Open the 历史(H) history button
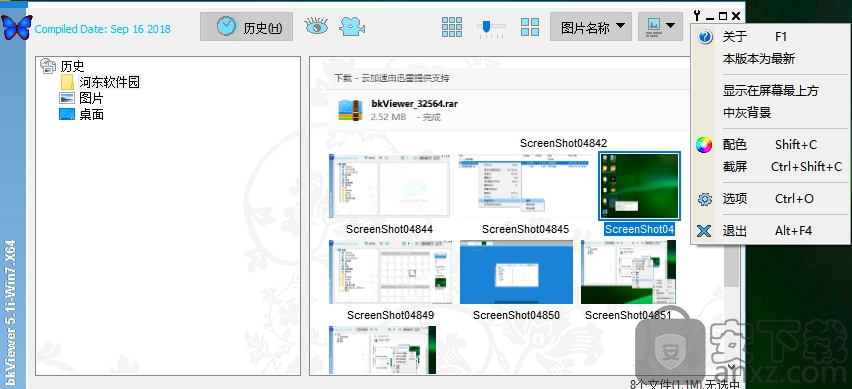The height and width of the screenshot is (389, 852). point(247,27)
